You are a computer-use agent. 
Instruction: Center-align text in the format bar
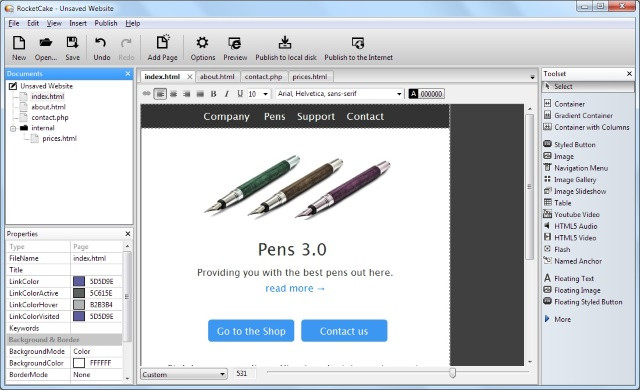tap(173, 94)
